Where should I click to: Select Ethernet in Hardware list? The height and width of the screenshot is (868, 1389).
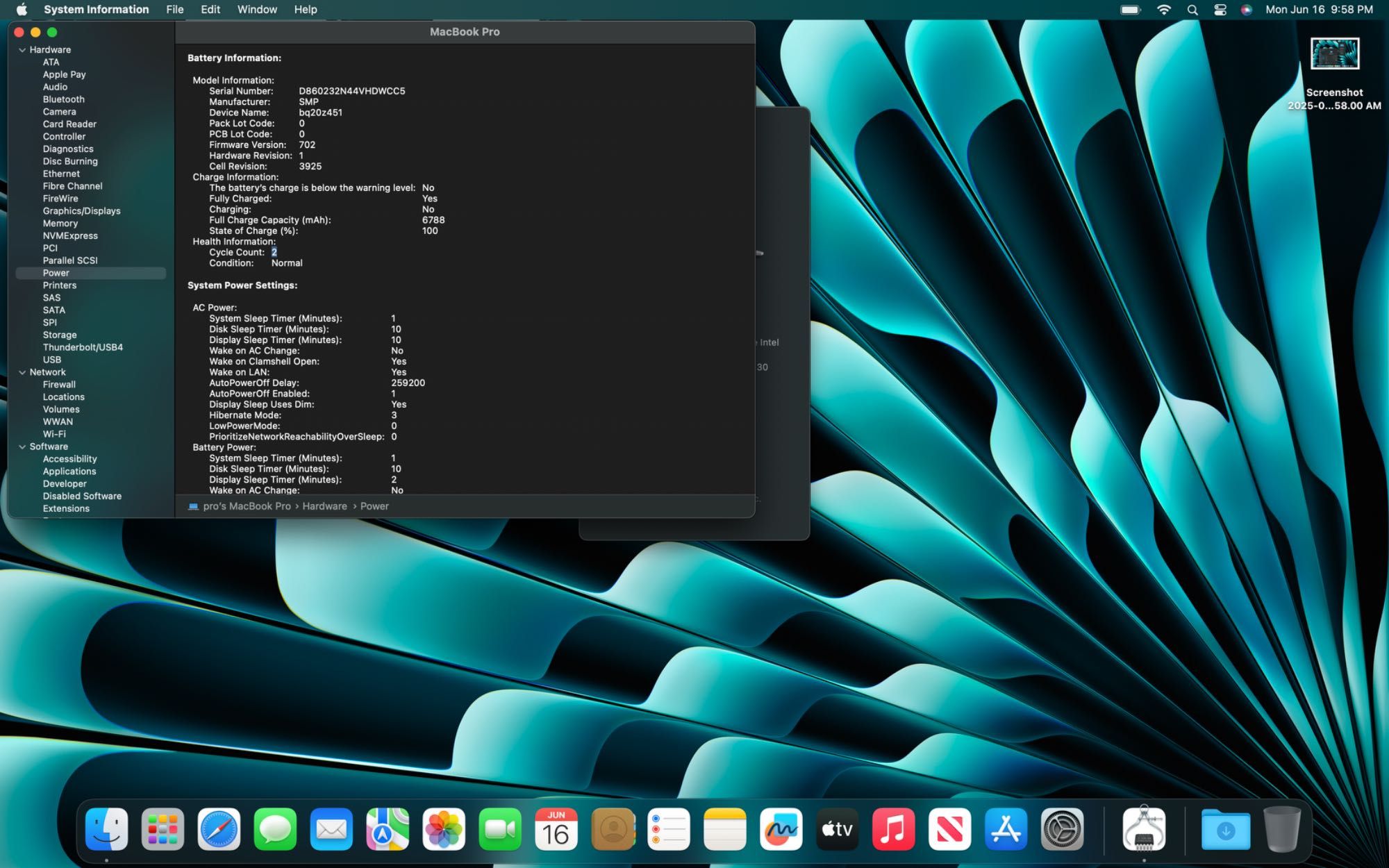click(61, 174)
